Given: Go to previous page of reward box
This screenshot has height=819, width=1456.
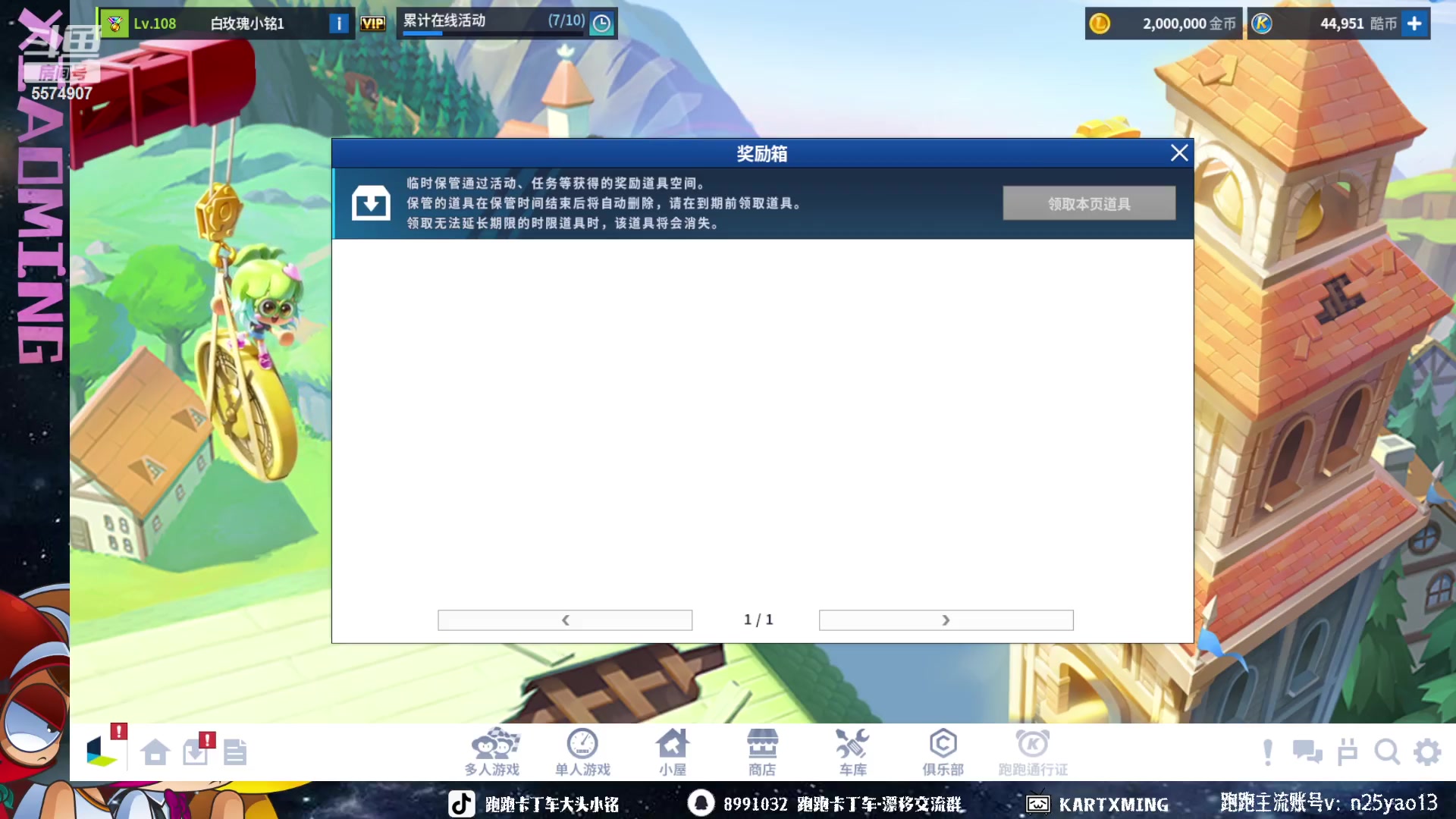Looking at the screenshot, I should click(565, 620).
